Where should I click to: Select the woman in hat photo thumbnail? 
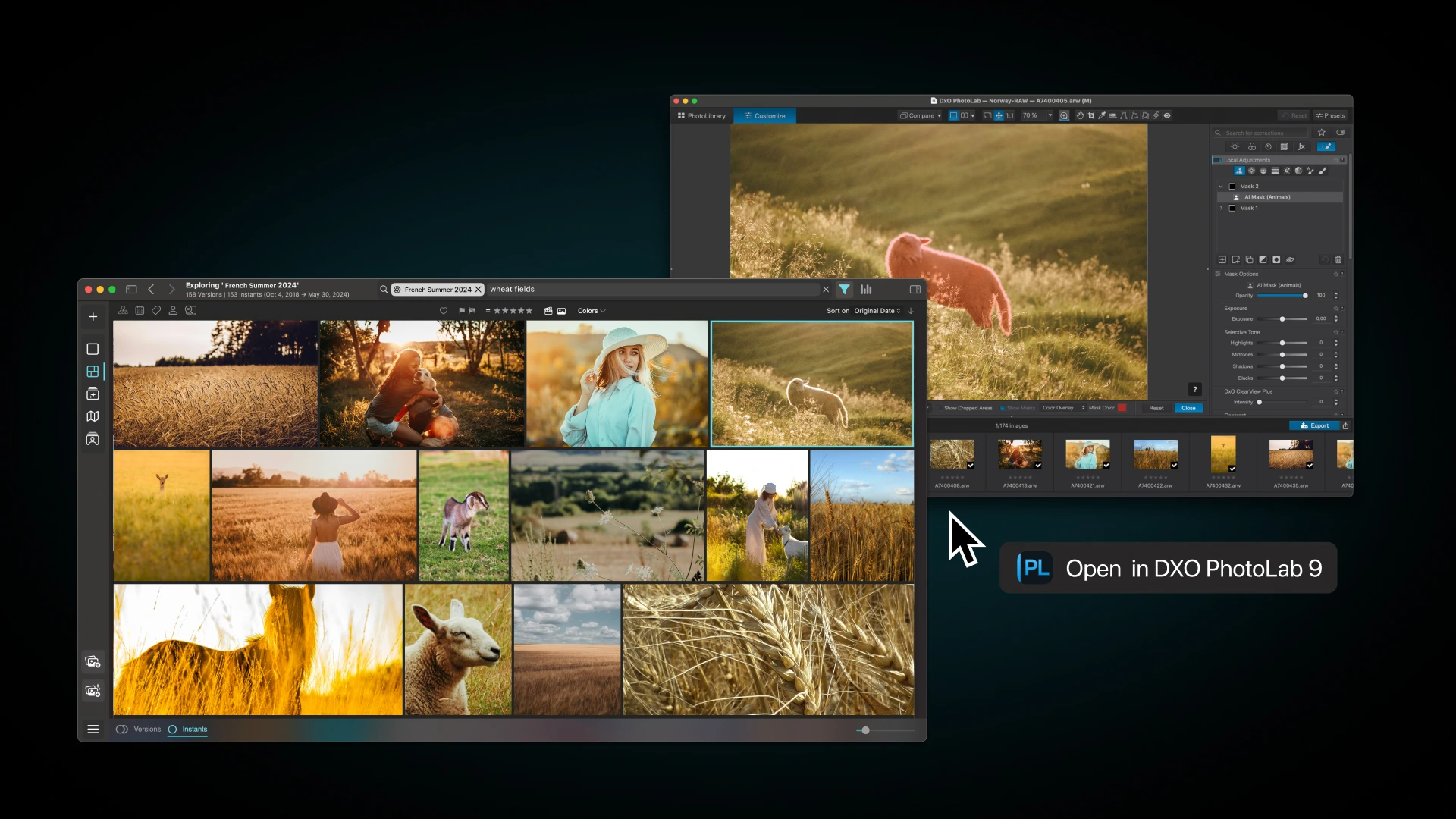[617, 384]
